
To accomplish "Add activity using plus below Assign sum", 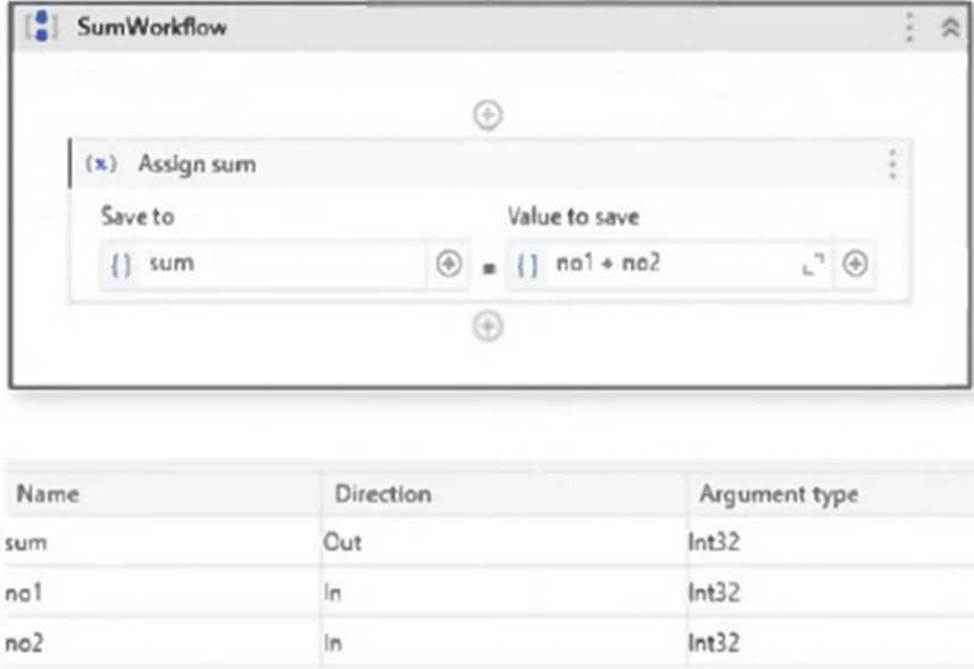I will [488, 327].
